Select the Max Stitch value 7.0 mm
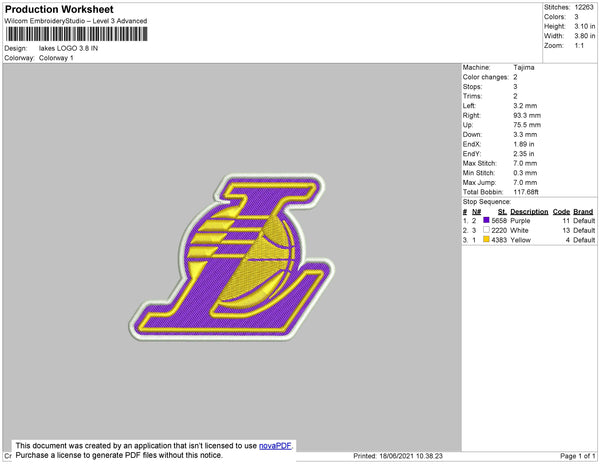Screen dimensions: 600x464 coord(525,163)
